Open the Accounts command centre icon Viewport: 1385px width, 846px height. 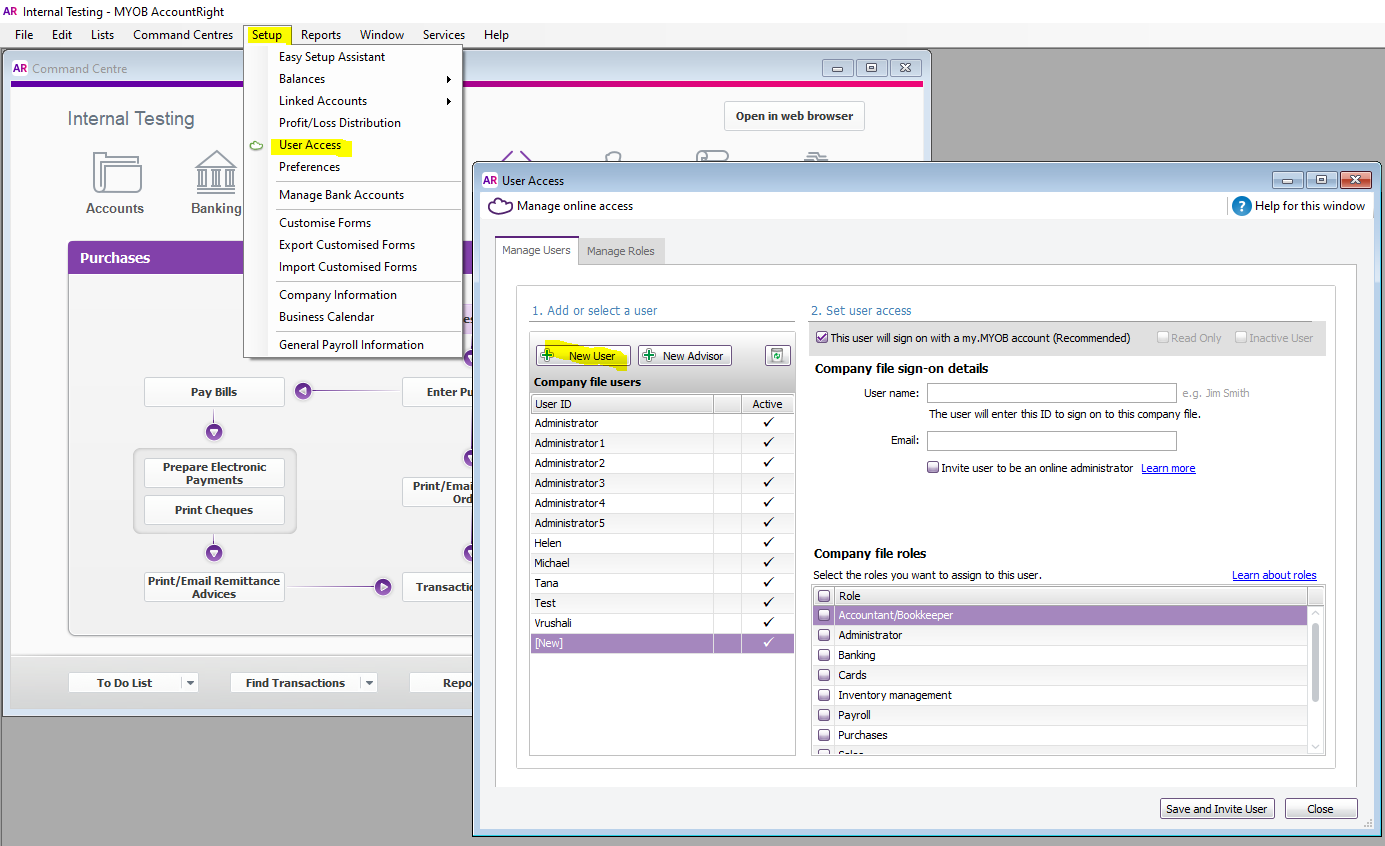click(115, 175)
